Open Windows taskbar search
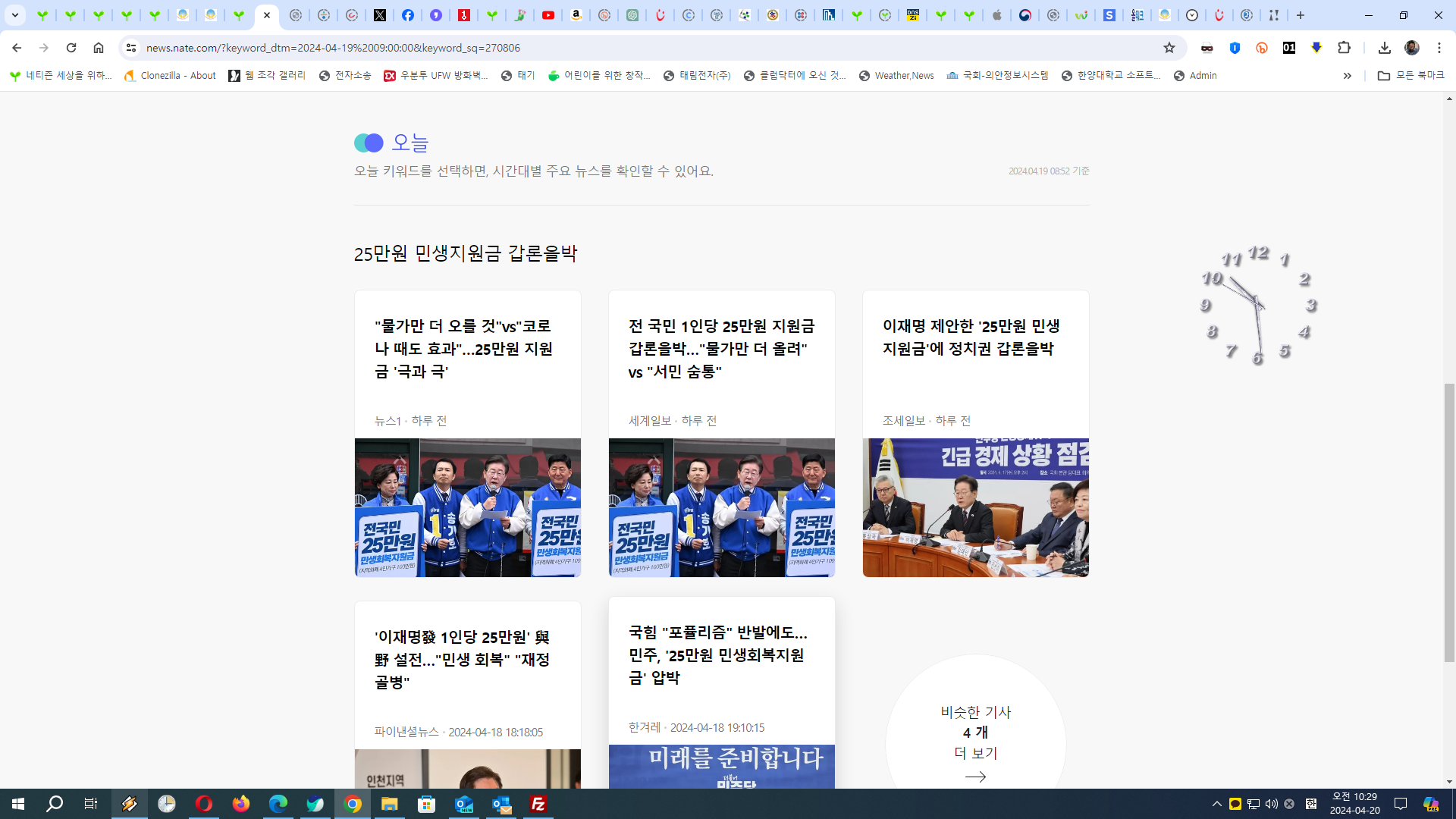This screenshot has height=819, width=1456. click(55, 804)
